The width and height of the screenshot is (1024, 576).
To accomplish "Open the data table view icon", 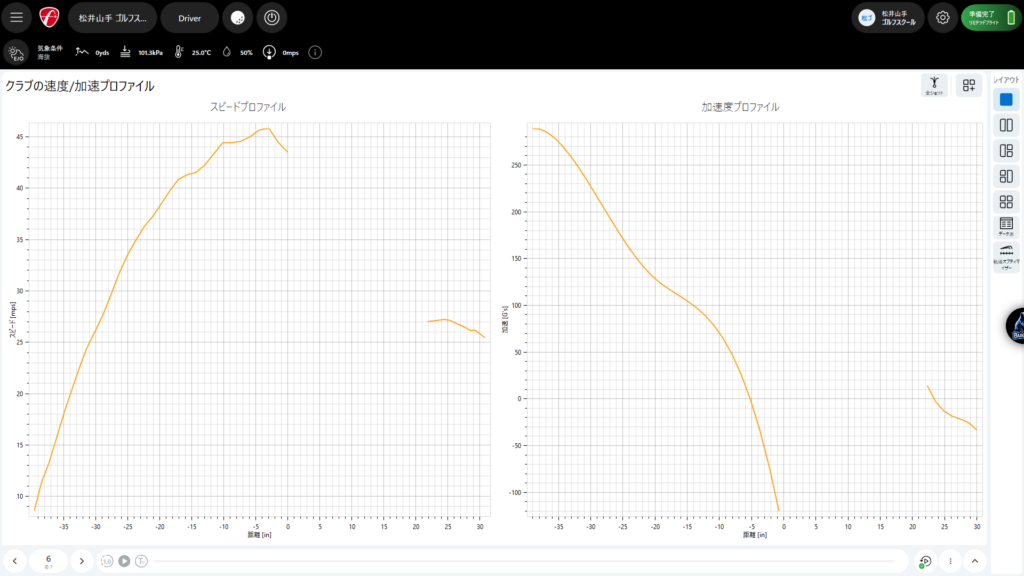I will 1006,227.
